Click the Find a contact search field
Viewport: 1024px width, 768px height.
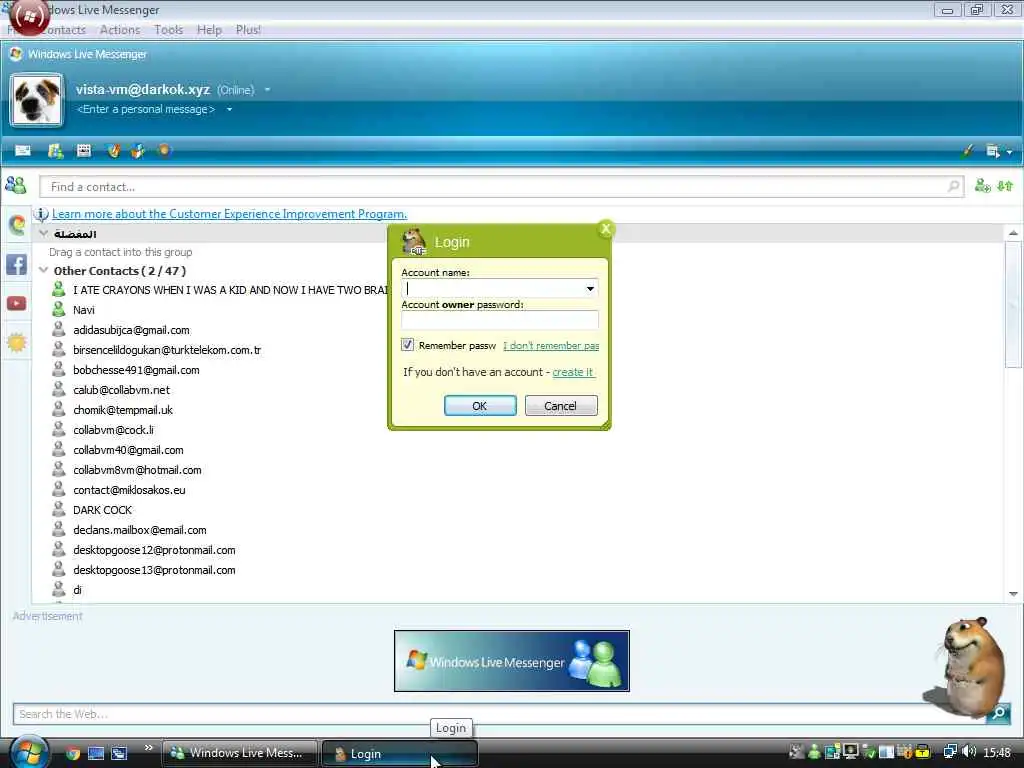(502, 187)
